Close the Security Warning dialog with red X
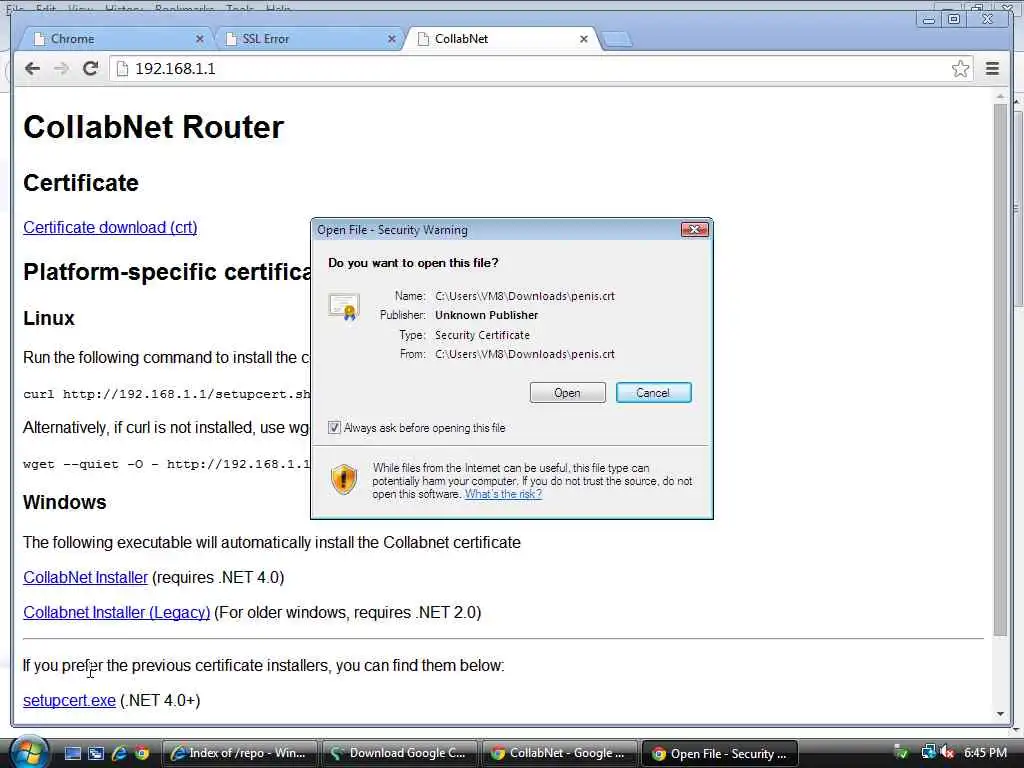The height and width of the screenshot is (768, 1024). [x=694, y=229]
